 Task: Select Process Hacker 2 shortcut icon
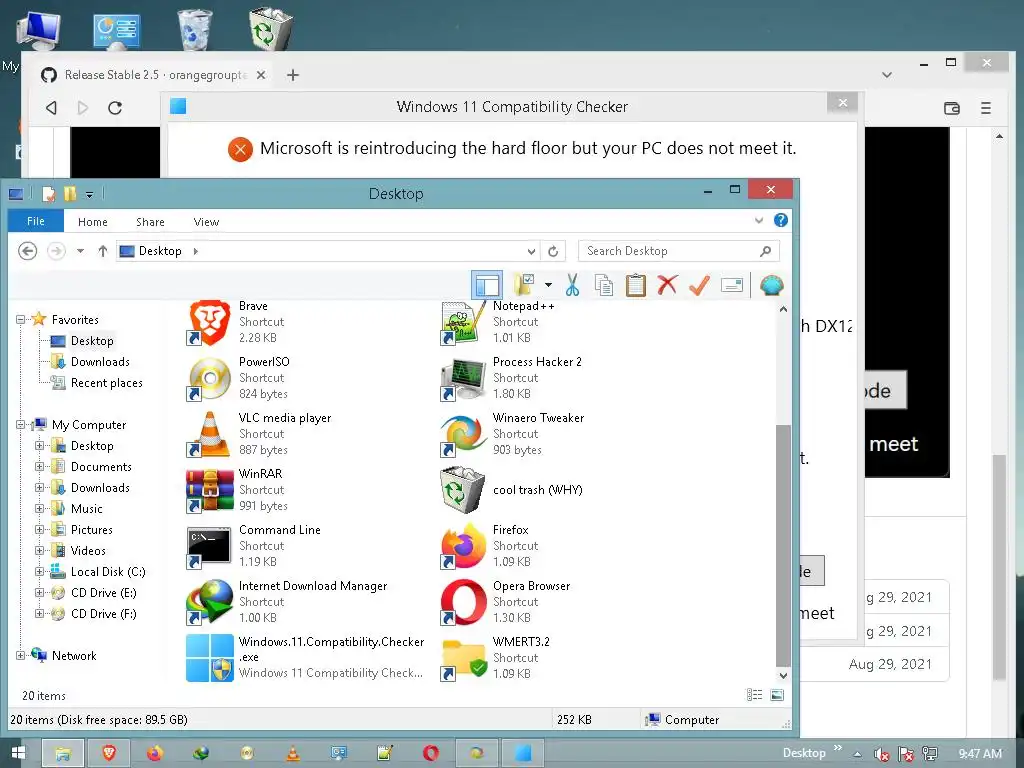coord(464,378)
